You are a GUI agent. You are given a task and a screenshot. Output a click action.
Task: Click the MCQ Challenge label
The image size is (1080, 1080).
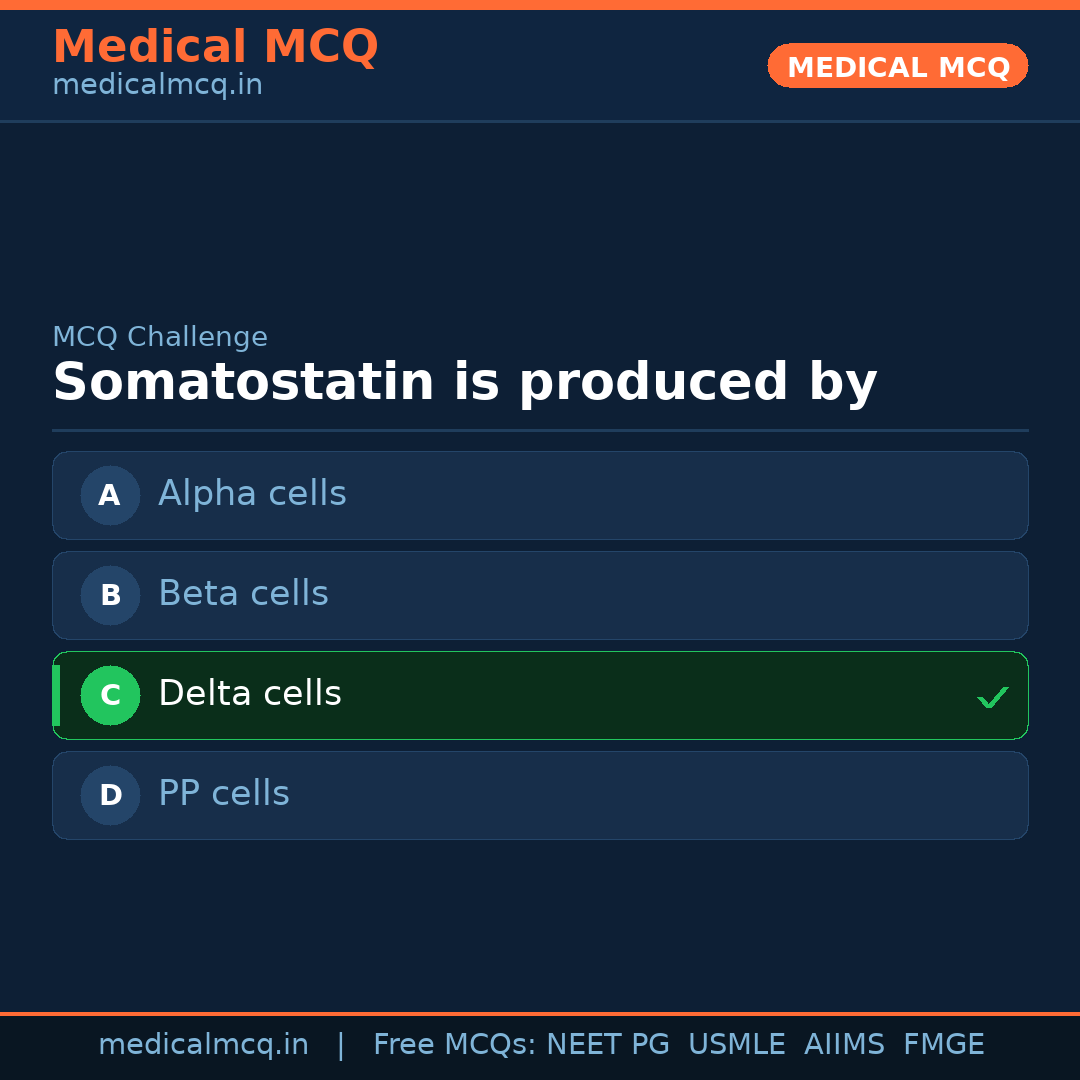pyautogui.click(x=160, y=337)
